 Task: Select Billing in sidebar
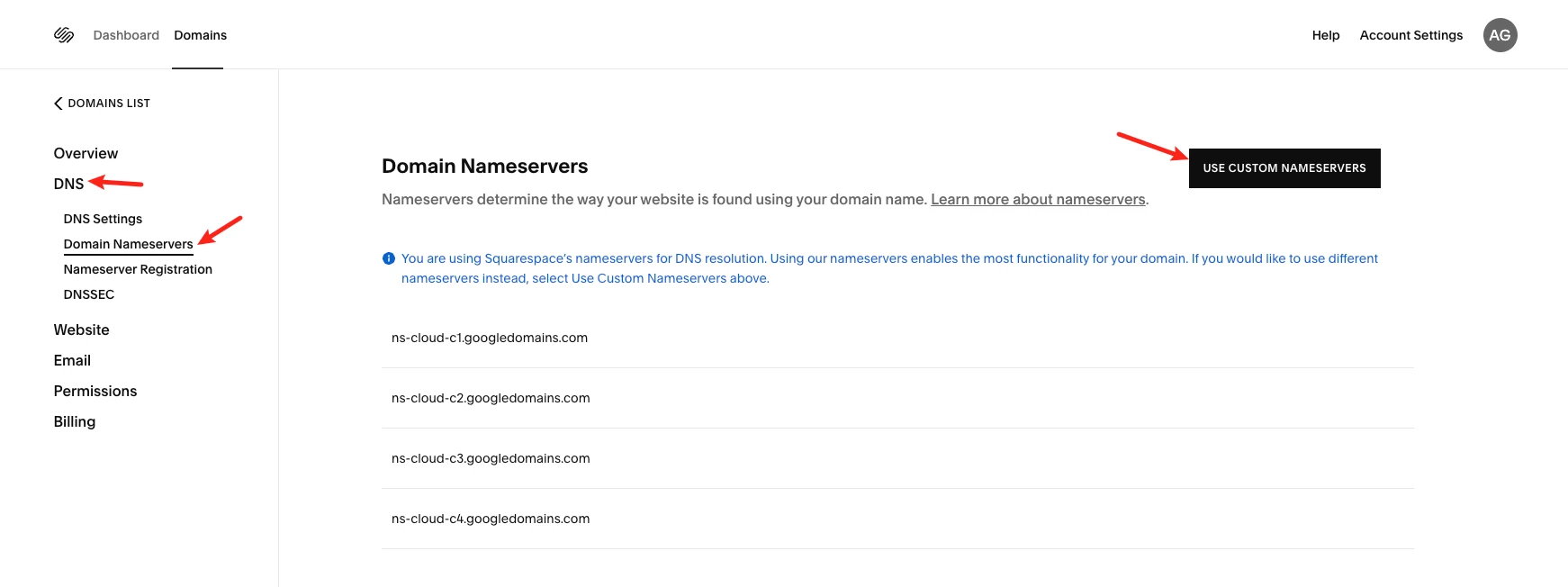pyautogui.click(x=74, y=421)
